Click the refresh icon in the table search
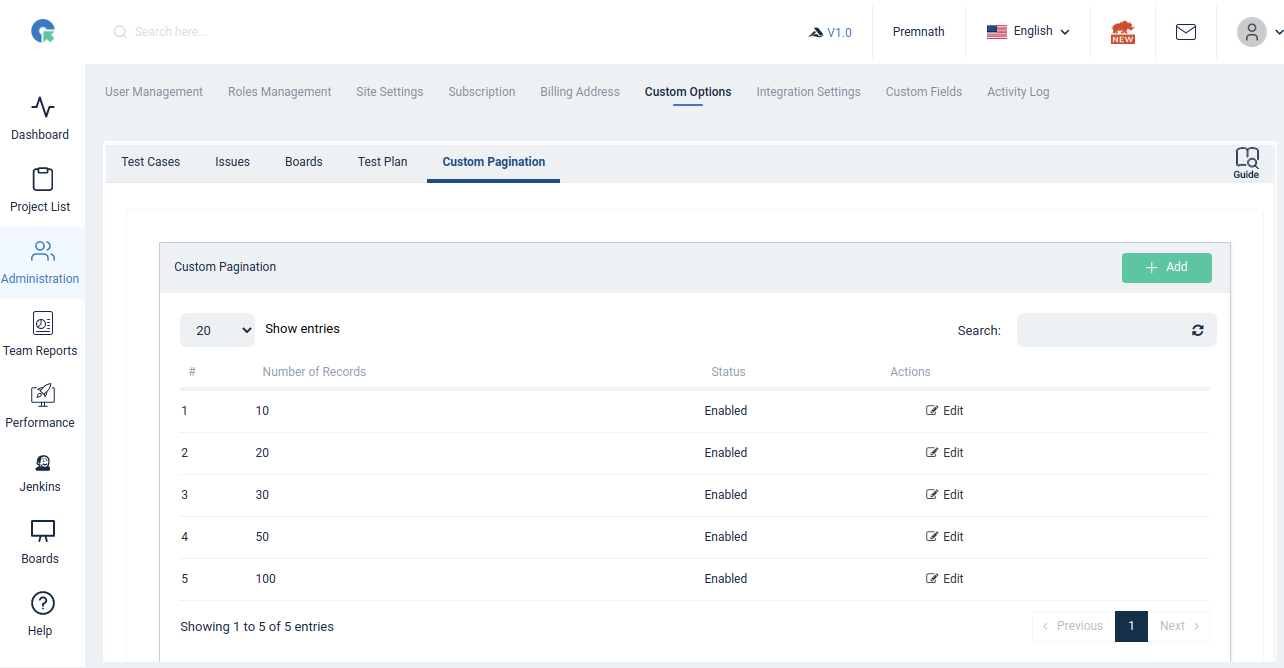Image resolution: width=1284 pixels, height=668 pixels. [1198, 330]
